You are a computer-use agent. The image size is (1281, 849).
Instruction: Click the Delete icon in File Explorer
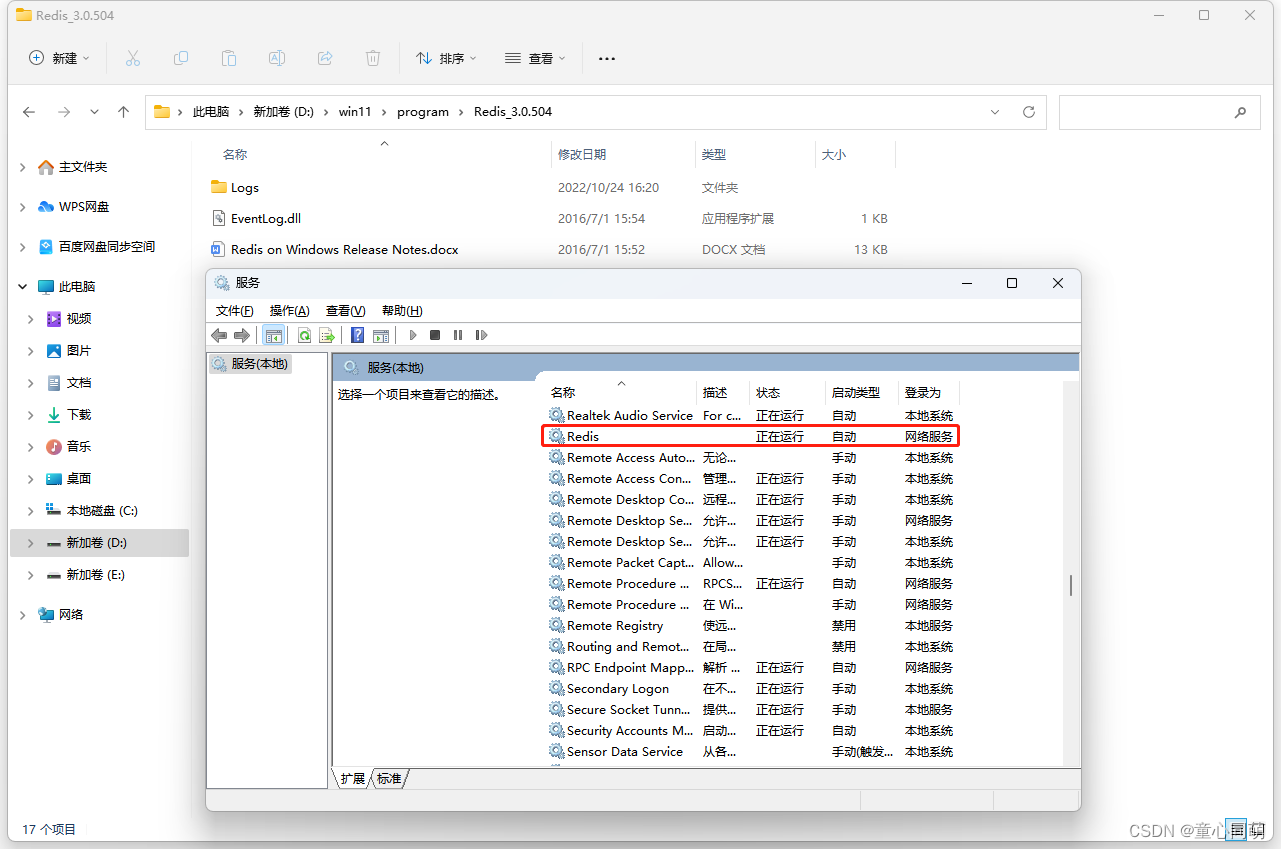point(373,58)
